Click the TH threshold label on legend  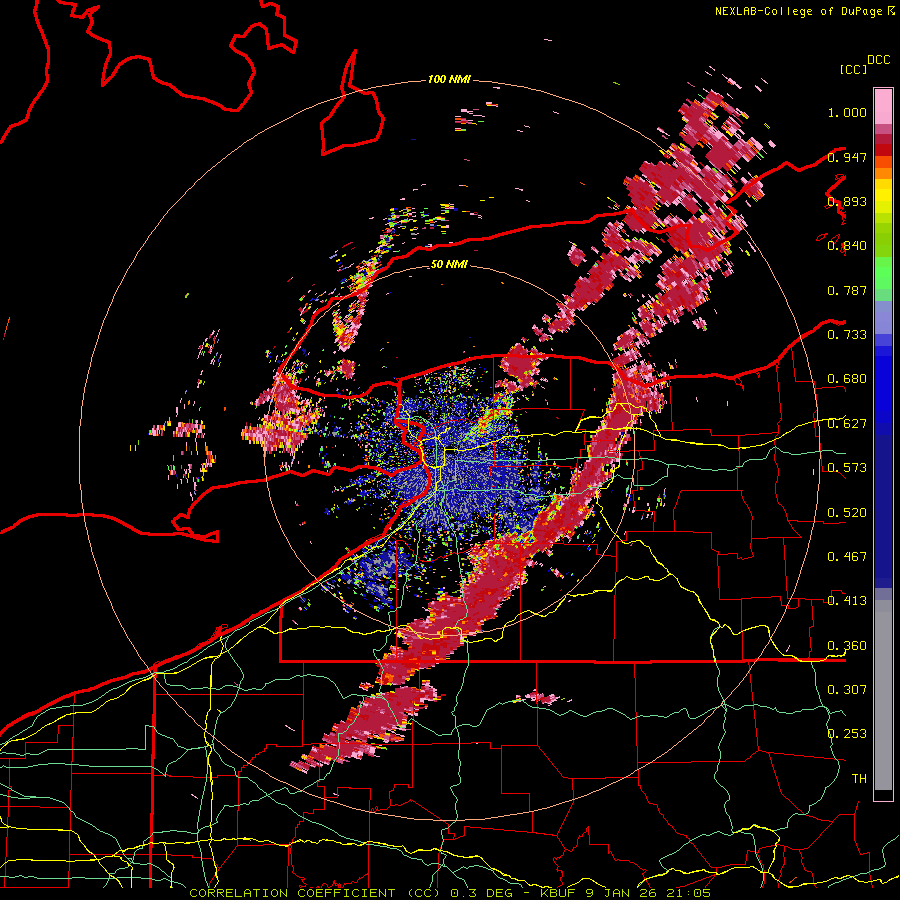click(x=859, y=779)
